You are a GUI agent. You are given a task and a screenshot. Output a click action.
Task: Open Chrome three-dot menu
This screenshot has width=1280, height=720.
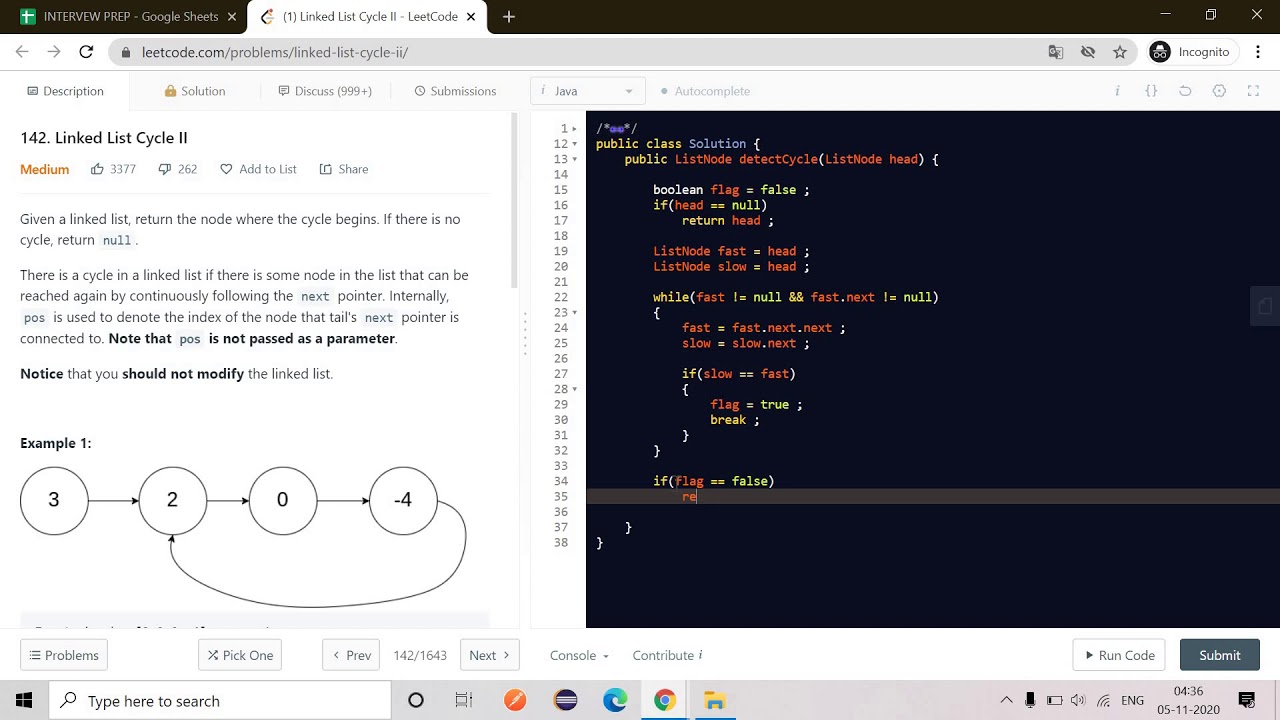click(x=1258, y=52)
